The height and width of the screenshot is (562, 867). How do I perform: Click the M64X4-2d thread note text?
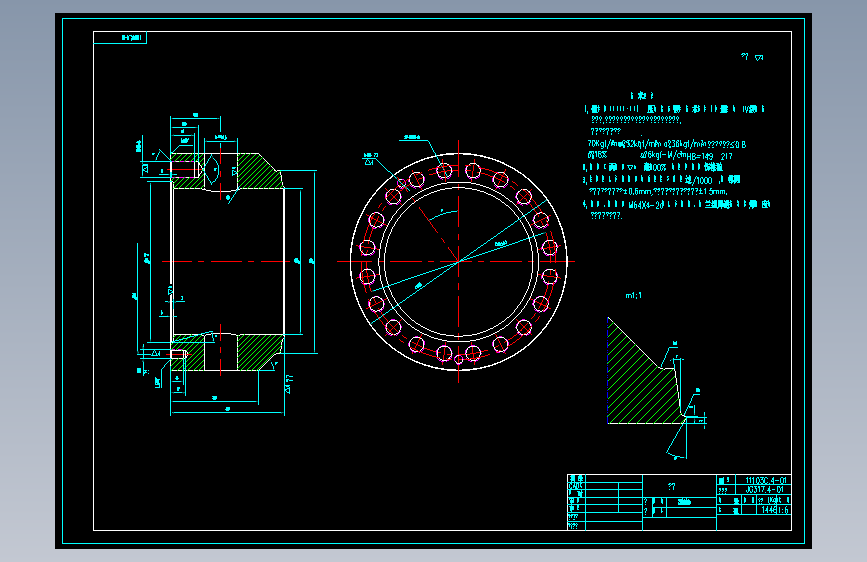point(646,205)
